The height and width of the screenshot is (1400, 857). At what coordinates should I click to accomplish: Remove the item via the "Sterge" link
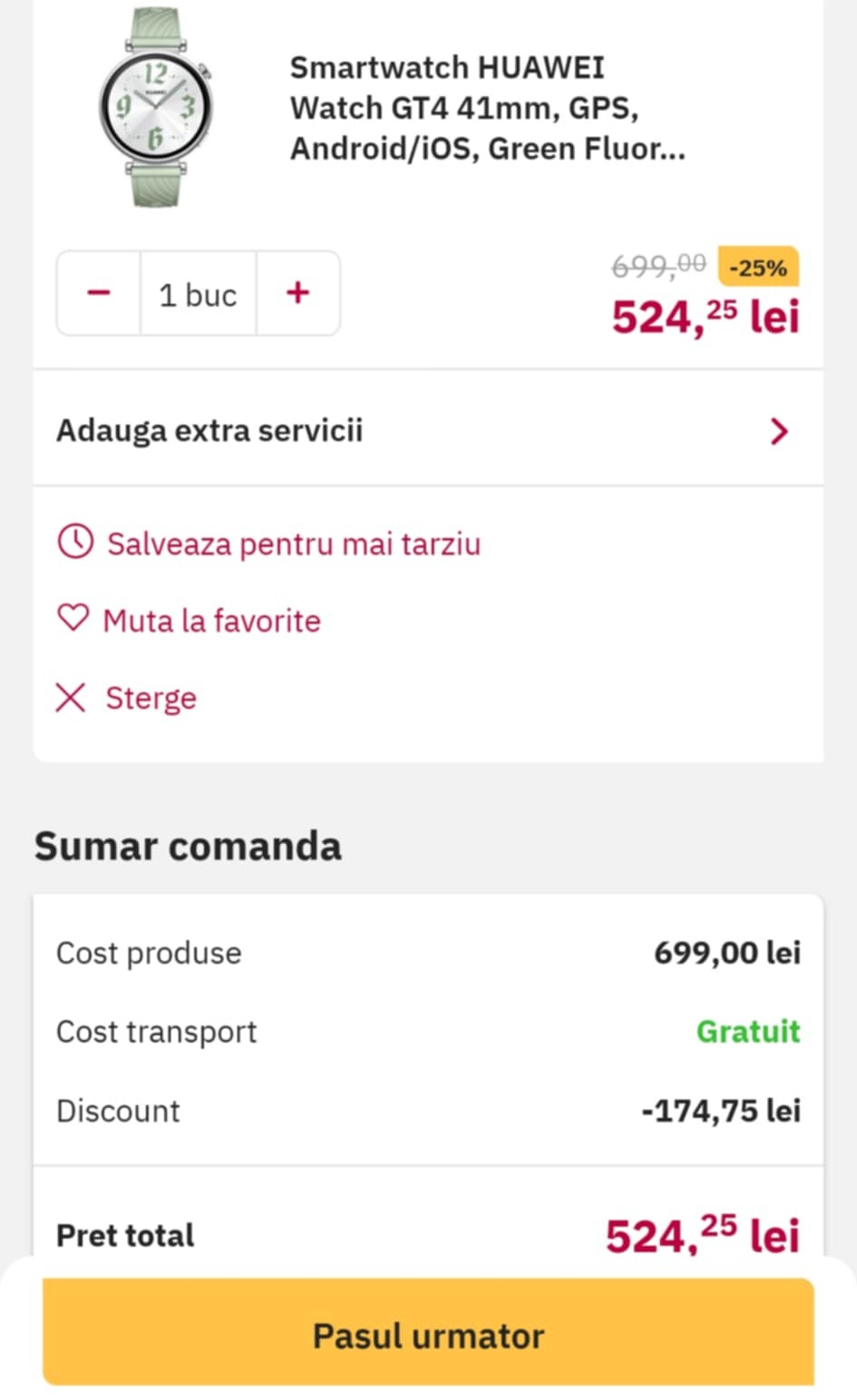click(151, 699)
